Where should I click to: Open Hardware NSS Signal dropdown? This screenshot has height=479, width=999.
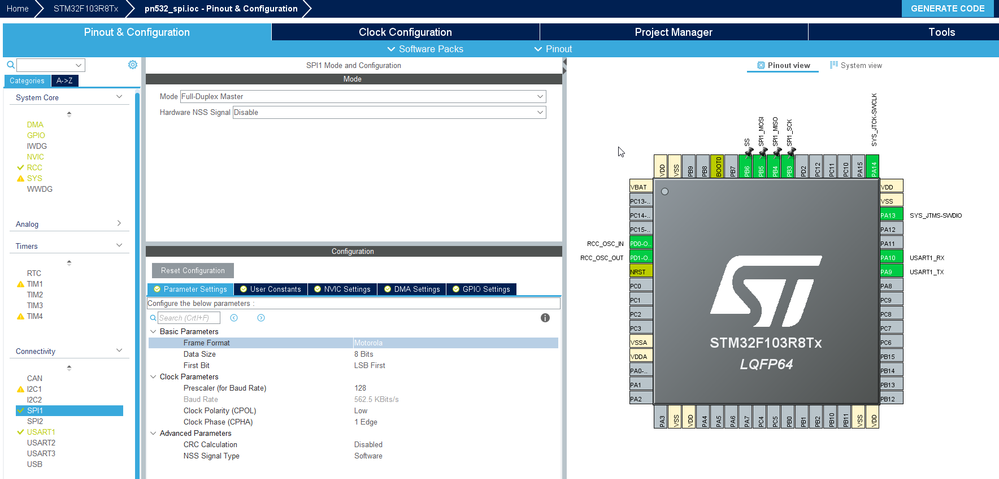[389, 112]
